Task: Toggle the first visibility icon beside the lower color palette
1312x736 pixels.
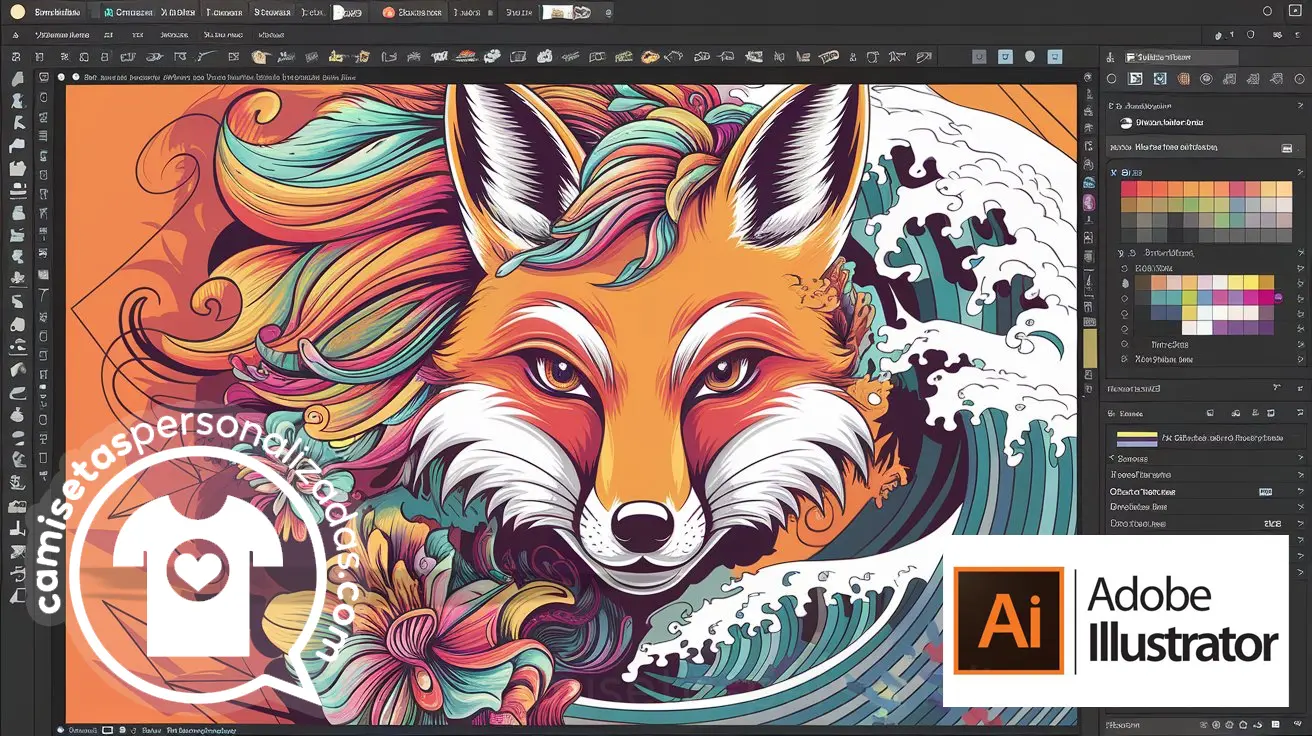Action: (x=1125, y=283)
